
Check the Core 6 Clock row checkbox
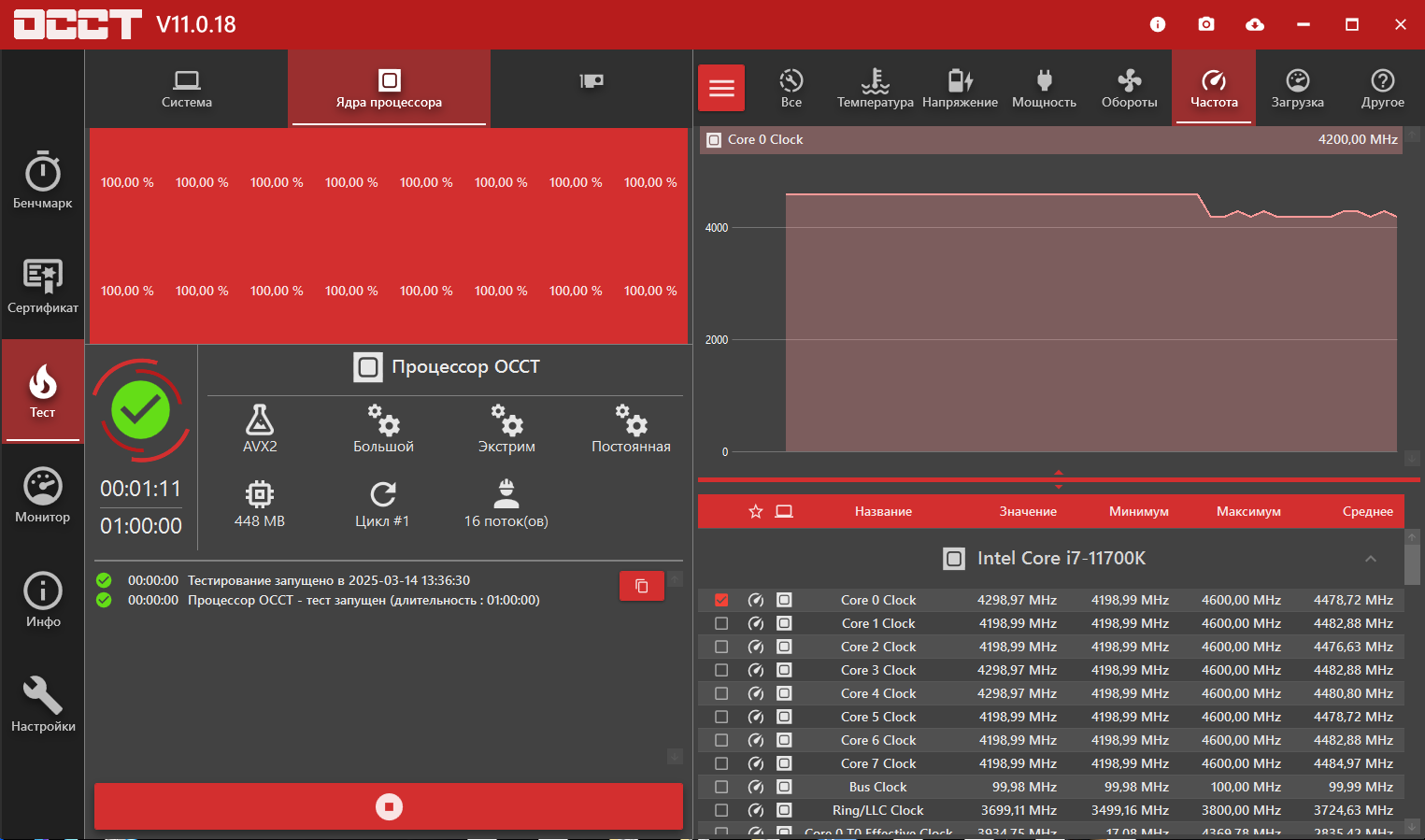pyautogui.click(x=721, y=740)
